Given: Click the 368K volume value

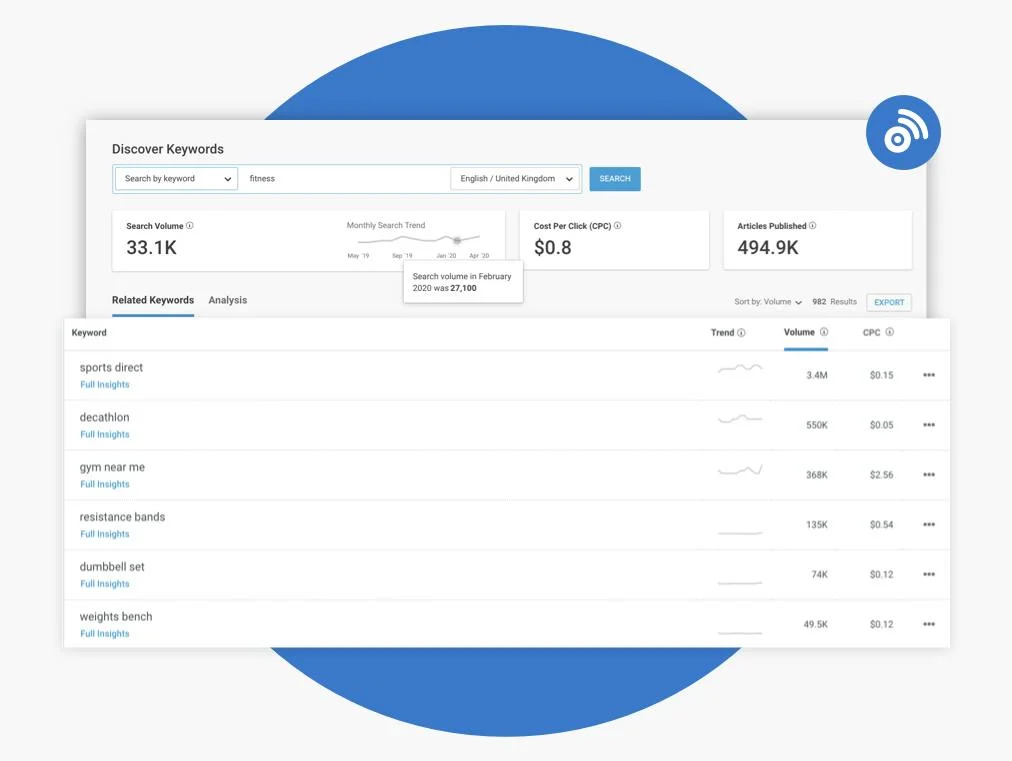Looking at the screenshot, I should point(816,474).
